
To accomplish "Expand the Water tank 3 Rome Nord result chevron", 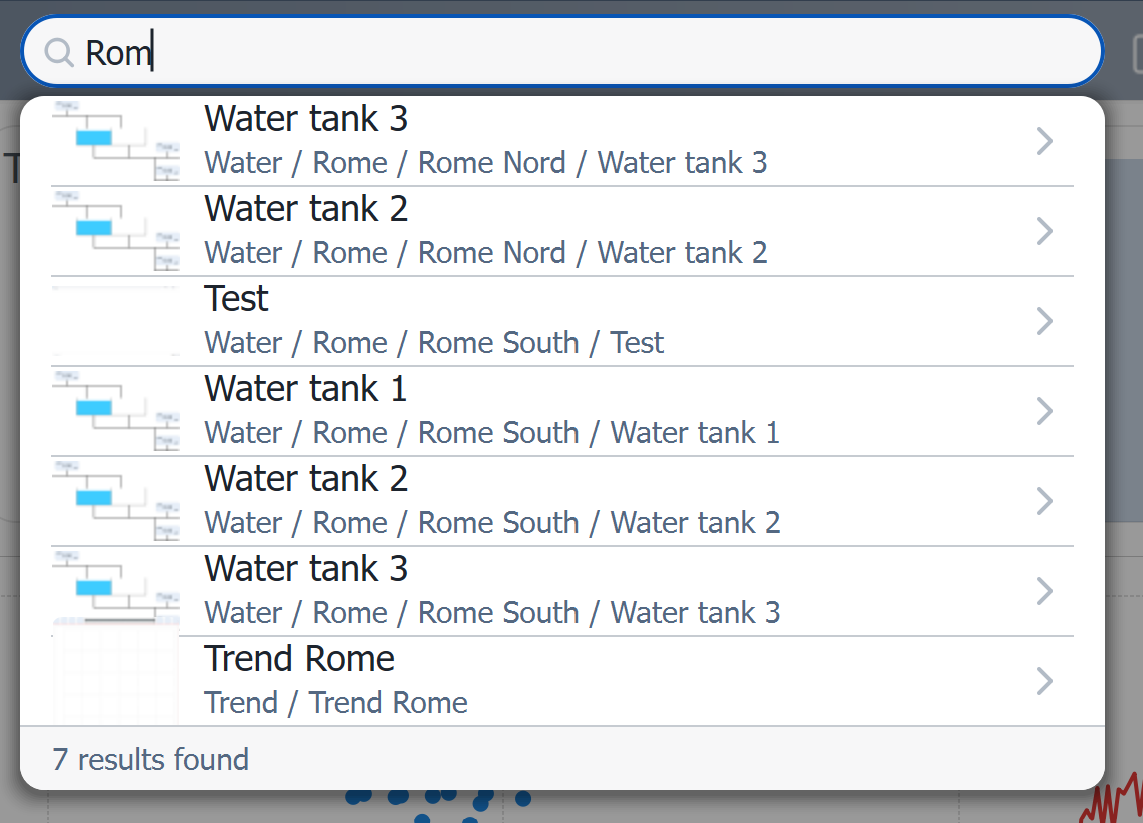I will [x=1044, y=141].
